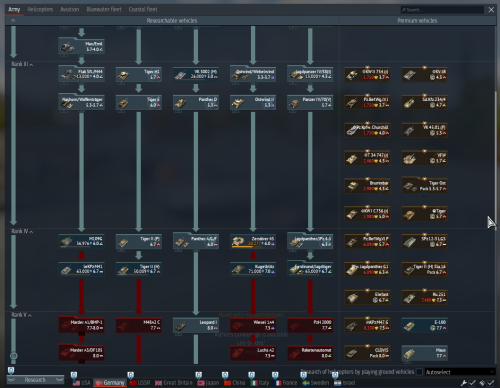Select the premium Pz.Kpfw. Churchill card
500x388 pixels.
coord(367,130)
